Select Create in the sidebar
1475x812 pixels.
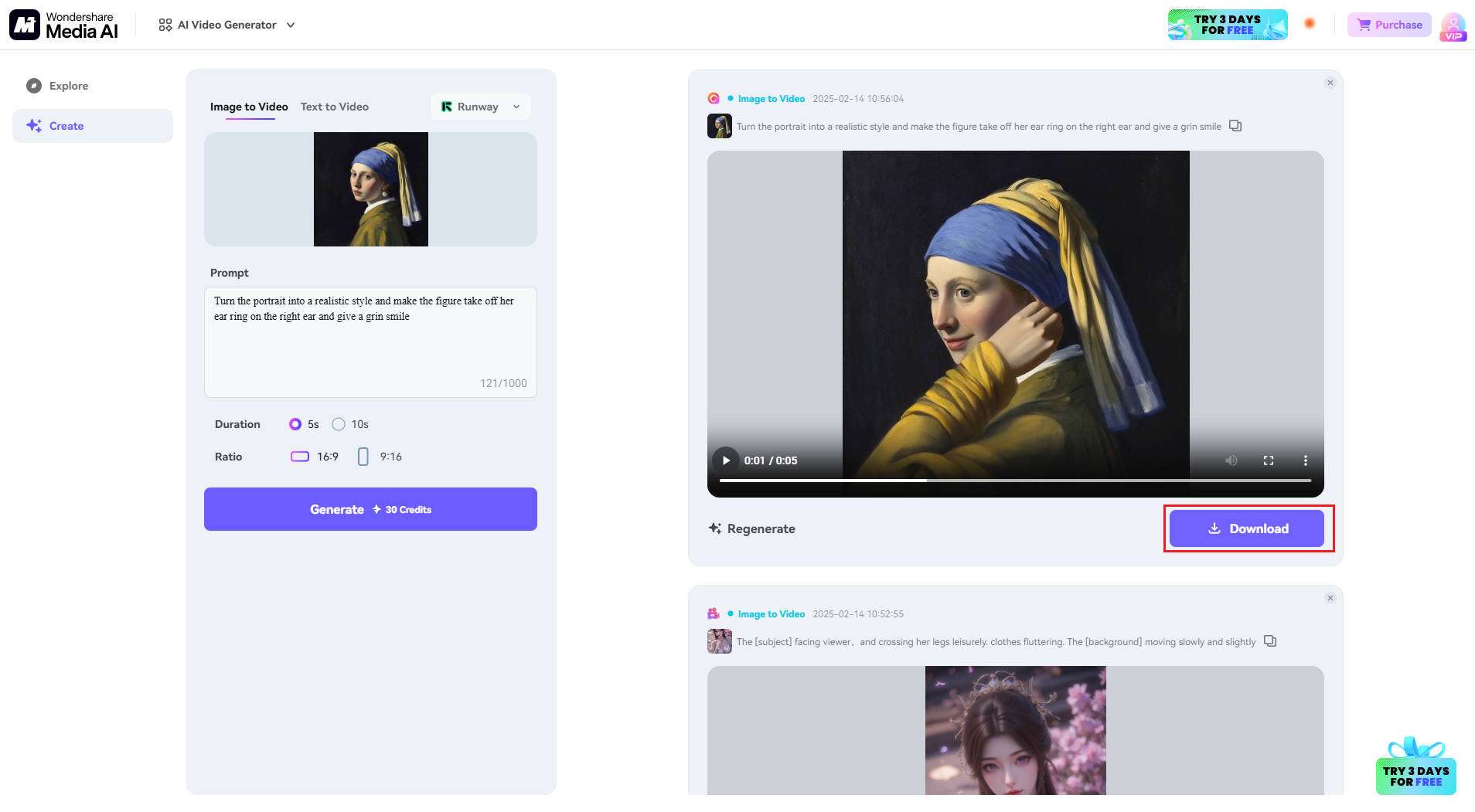coord(92,126)
